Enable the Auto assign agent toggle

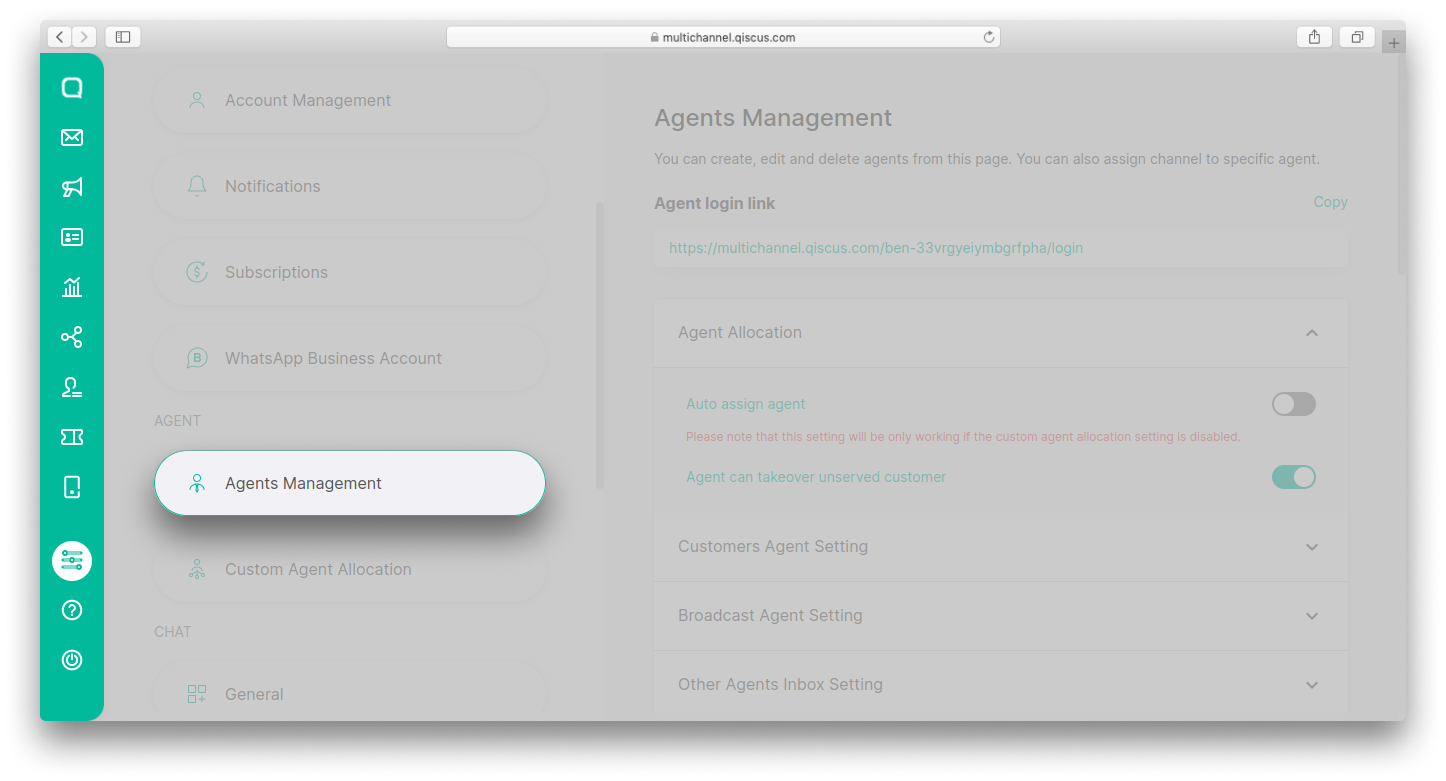[x=1294, y=404]
